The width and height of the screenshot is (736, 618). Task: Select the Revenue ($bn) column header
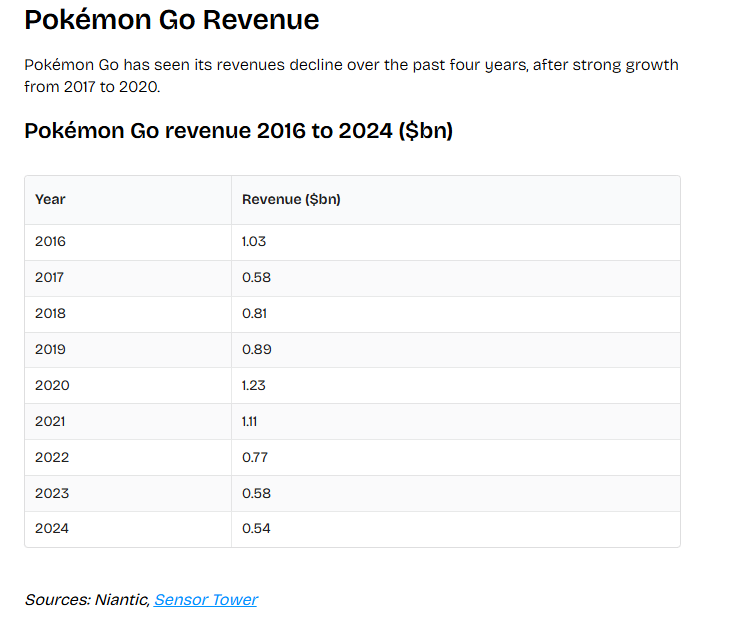click(x=291, y=199)
